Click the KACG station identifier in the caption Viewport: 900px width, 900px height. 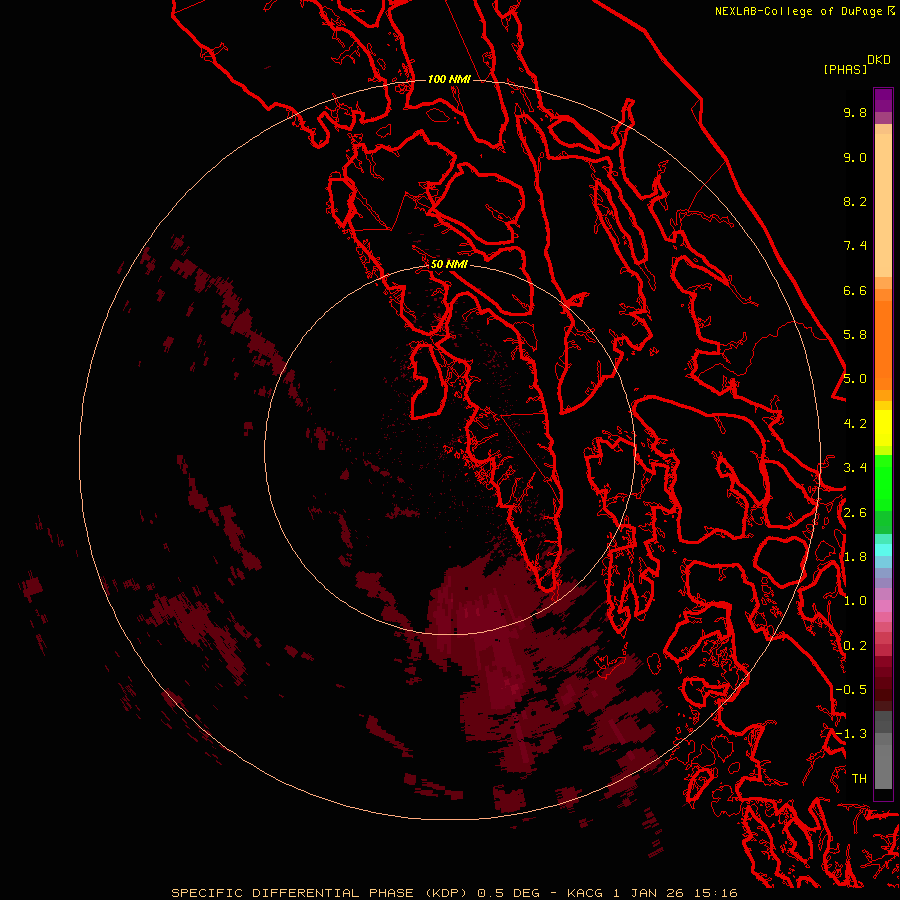(585, 893)
